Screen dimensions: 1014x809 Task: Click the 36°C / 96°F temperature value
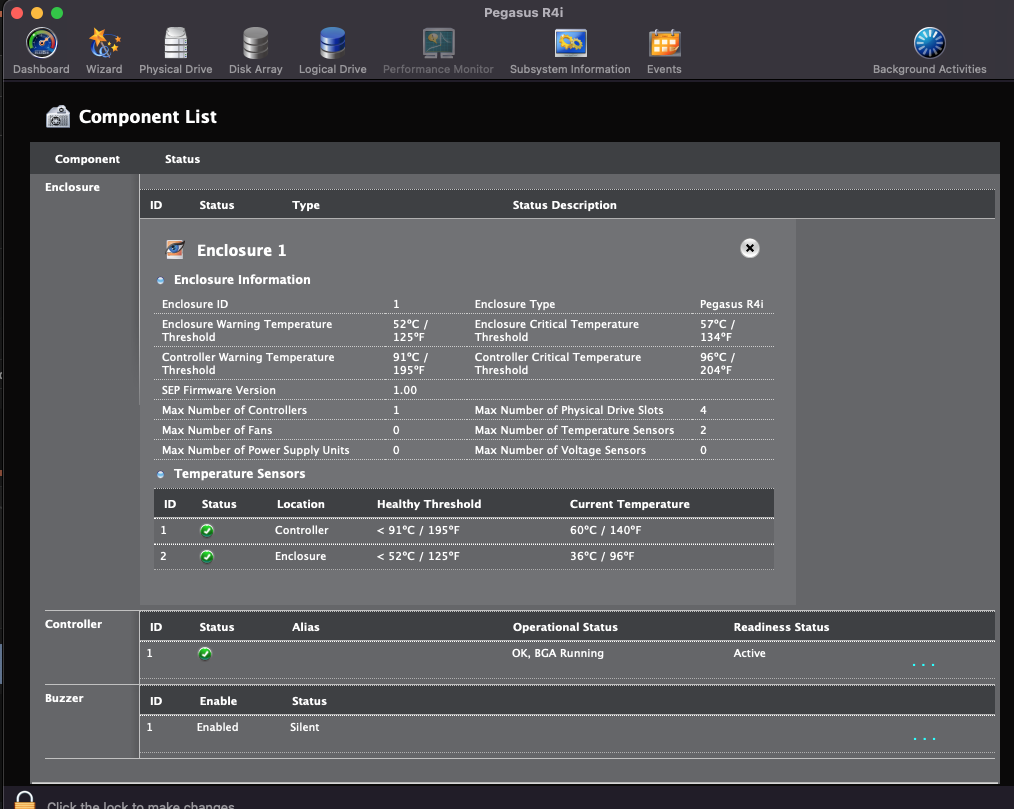(601, 556)
